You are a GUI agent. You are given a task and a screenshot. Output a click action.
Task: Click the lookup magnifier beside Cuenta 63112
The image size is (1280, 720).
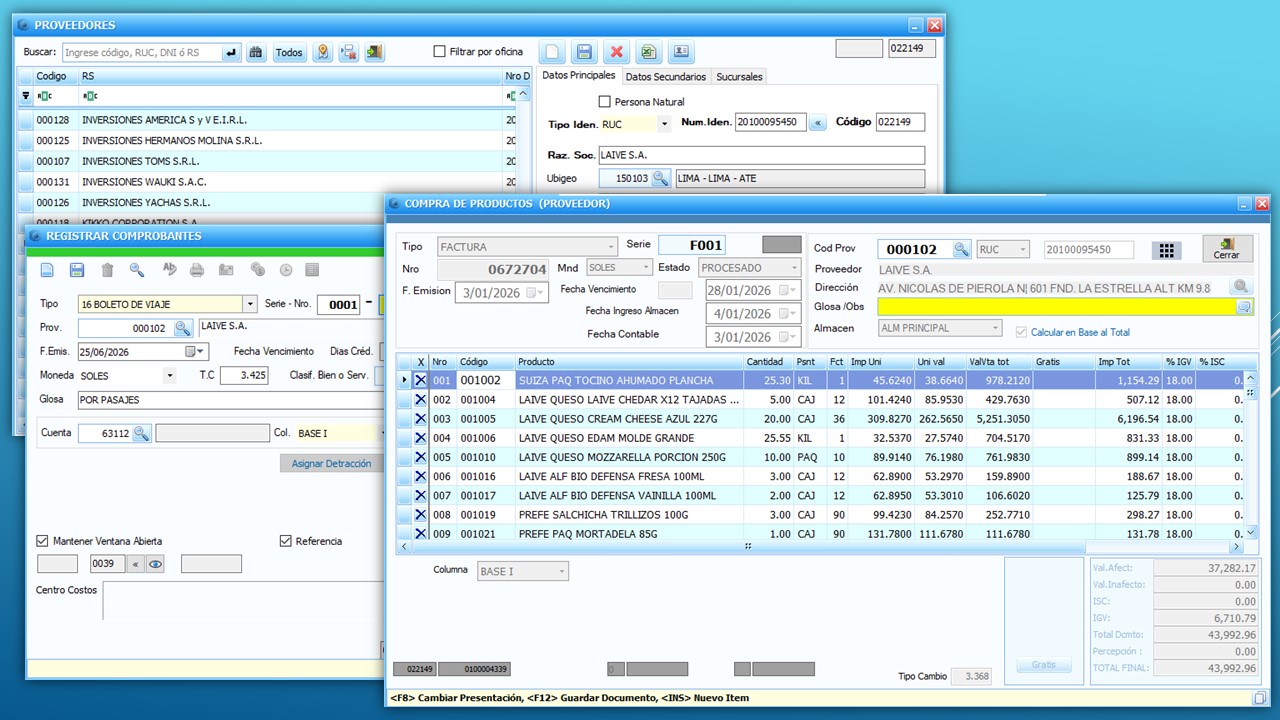[x=141, y=433]
